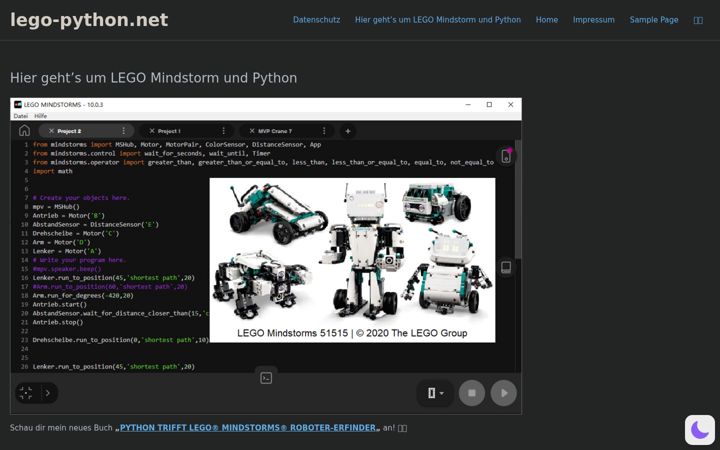
Task: Close the LEGO MINDSTORMS window
Action: click(x=511, y=105)
